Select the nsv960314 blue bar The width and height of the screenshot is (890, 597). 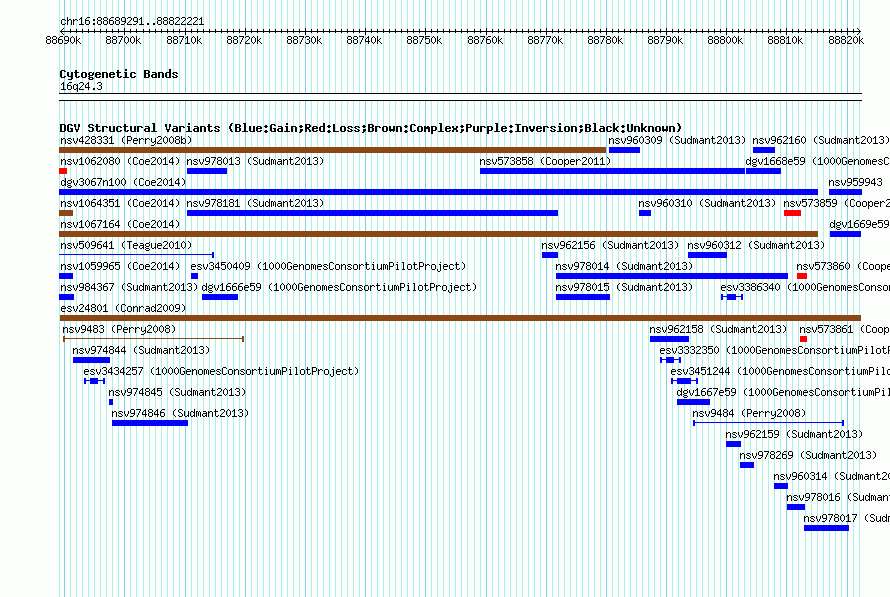[x=781, y=486]
